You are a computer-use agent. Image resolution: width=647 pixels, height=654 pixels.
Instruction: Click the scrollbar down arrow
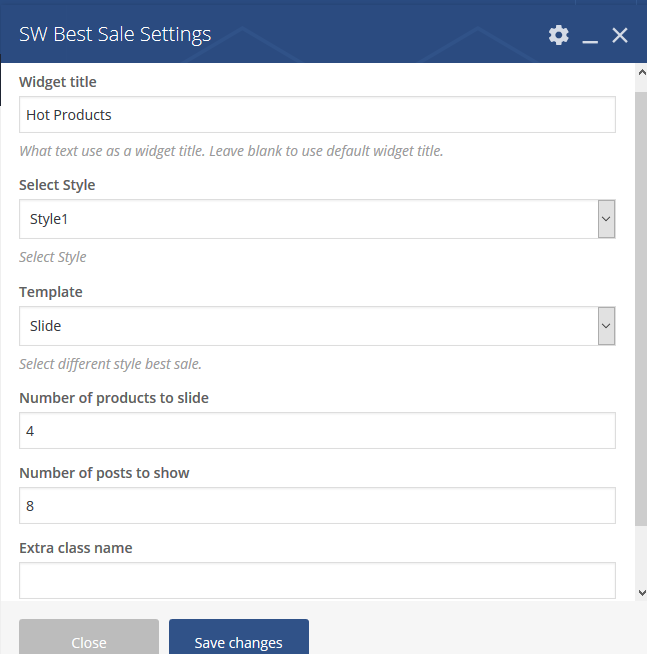(642, 593)
